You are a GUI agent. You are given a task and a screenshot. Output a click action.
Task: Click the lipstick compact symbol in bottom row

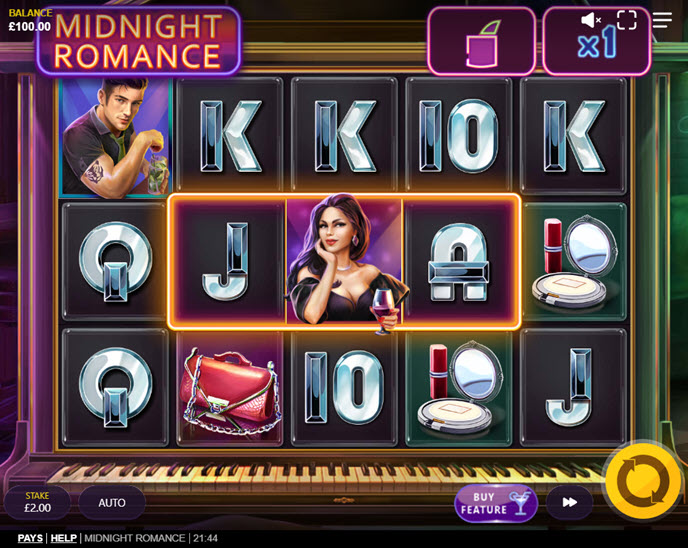point(459,389)
